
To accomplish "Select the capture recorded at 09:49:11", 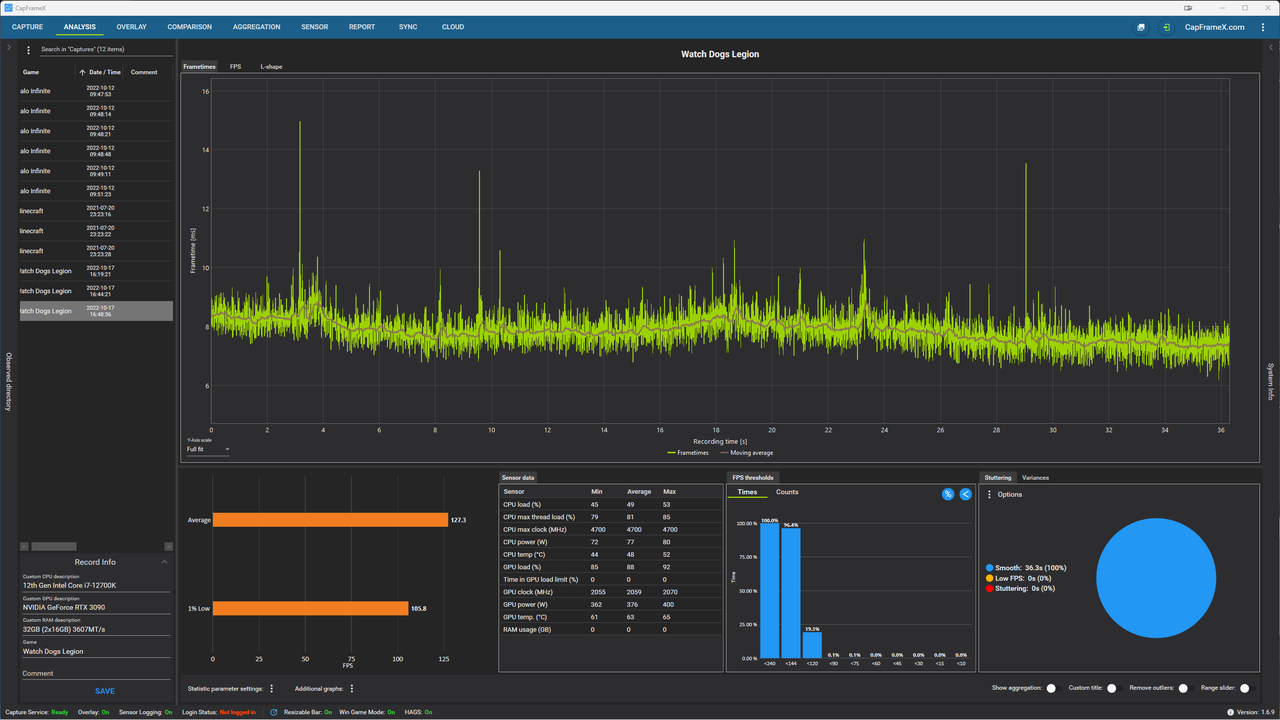I will (x=96, y=171).
